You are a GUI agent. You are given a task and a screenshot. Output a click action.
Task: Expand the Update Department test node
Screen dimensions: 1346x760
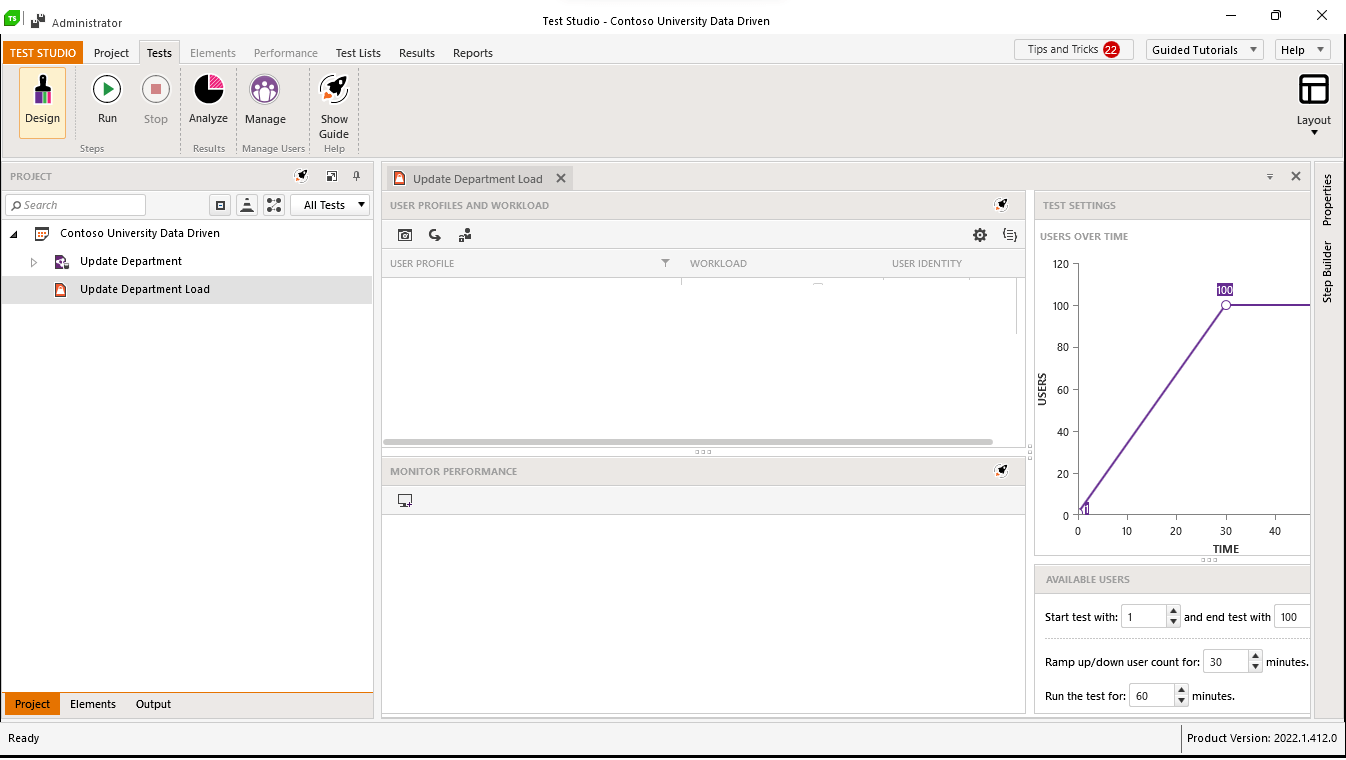33,262
